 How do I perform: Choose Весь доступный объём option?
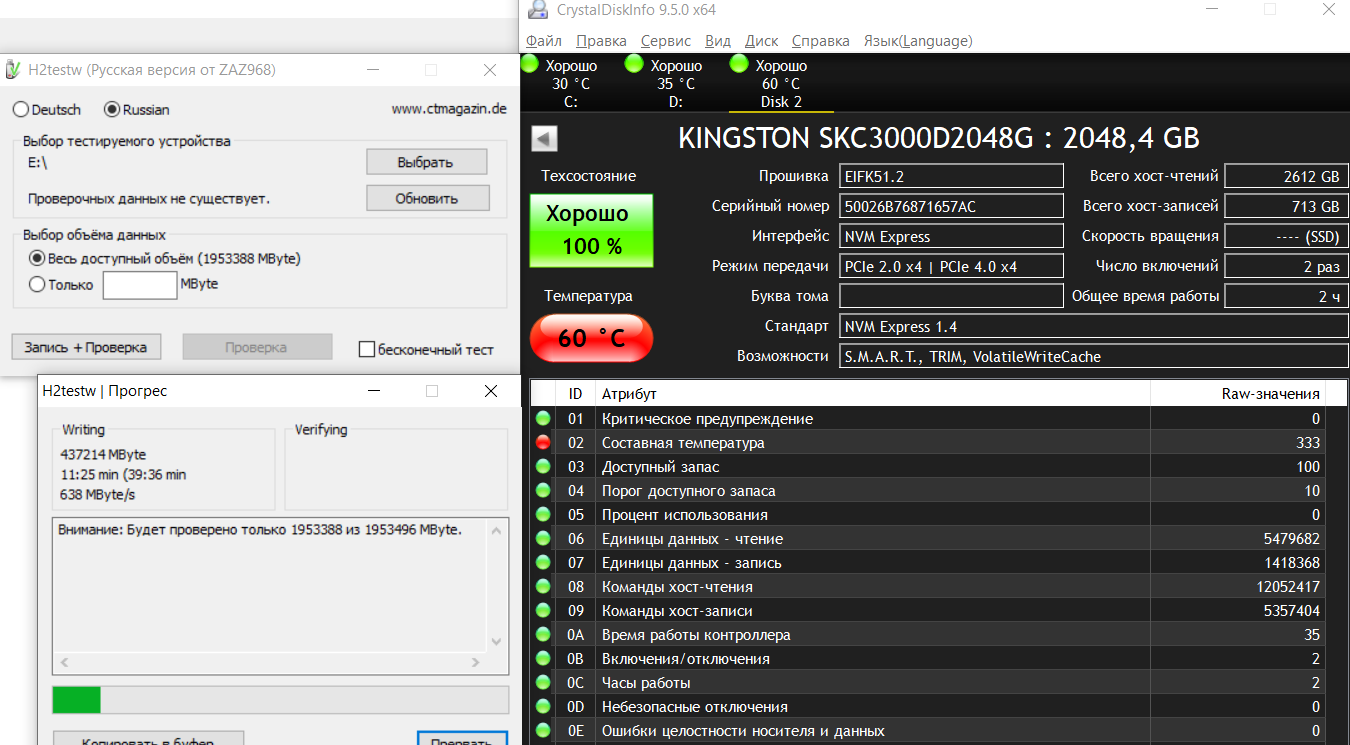pyautogui.click(x=38, y=258)
